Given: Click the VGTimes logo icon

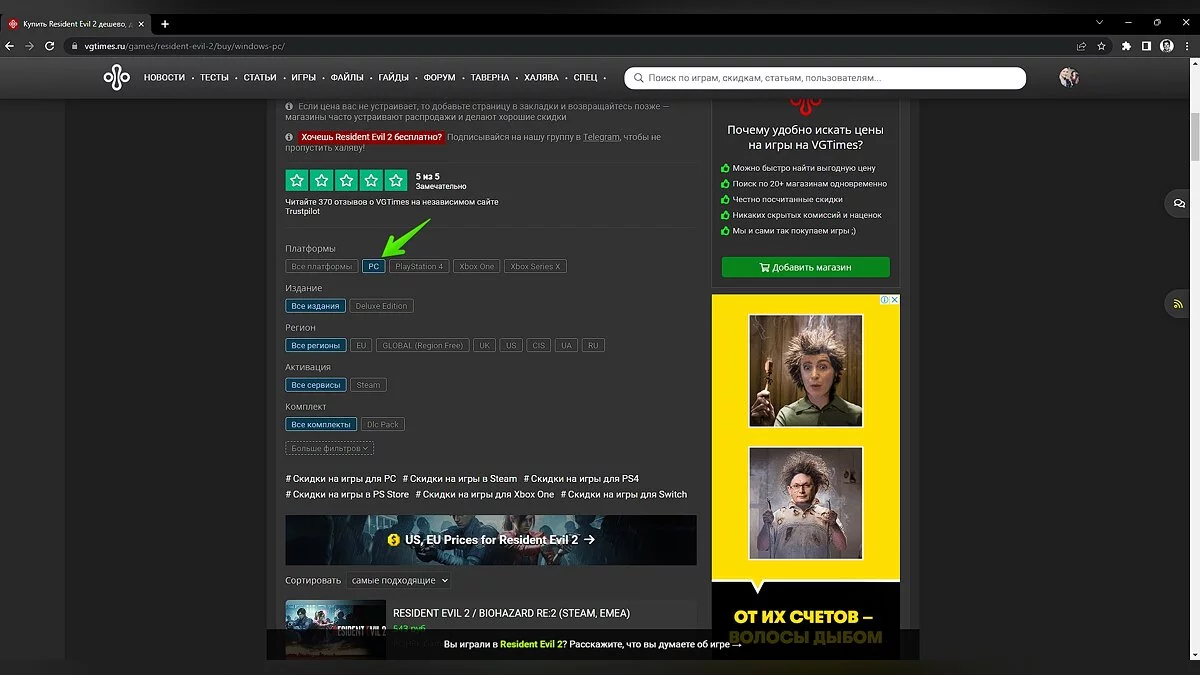Looking at the screenshot, I should point(117,77).
